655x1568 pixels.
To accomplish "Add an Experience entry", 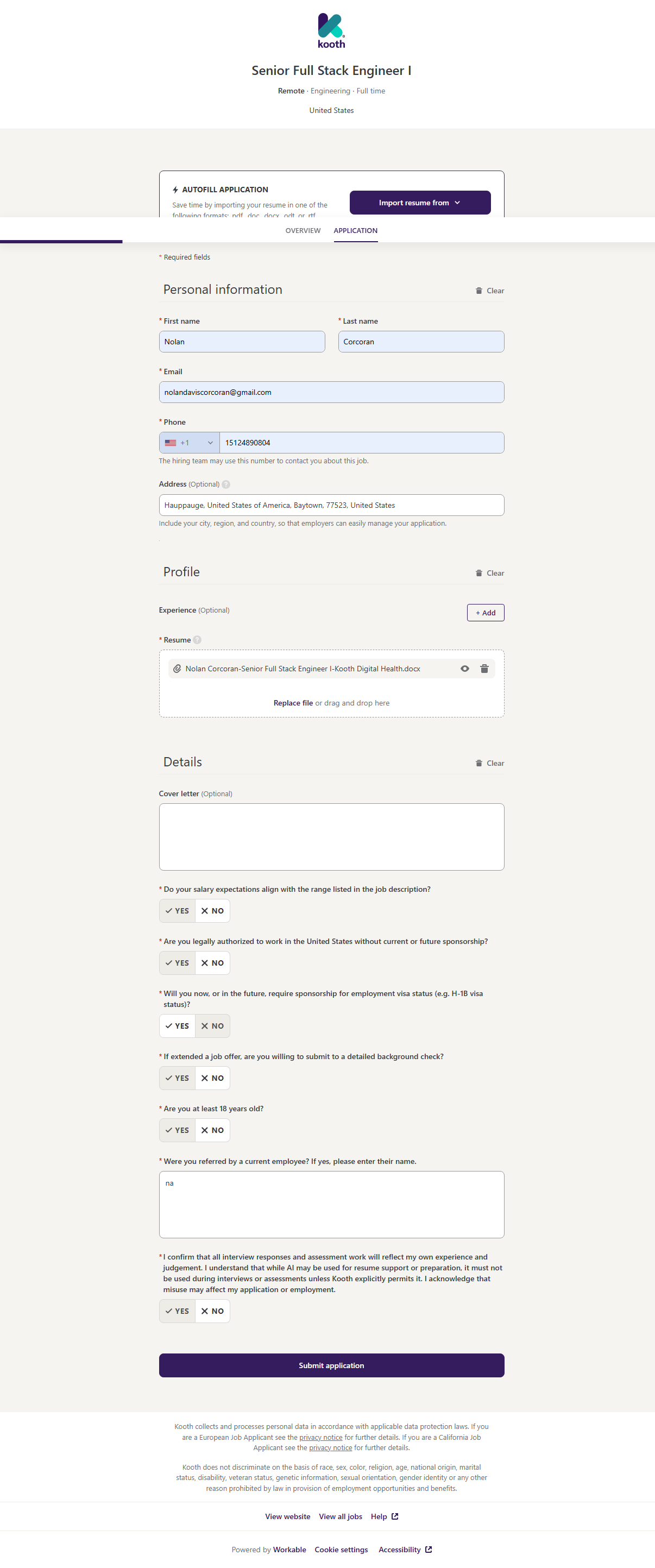I will pyautogui.click(x=485, y=613).
